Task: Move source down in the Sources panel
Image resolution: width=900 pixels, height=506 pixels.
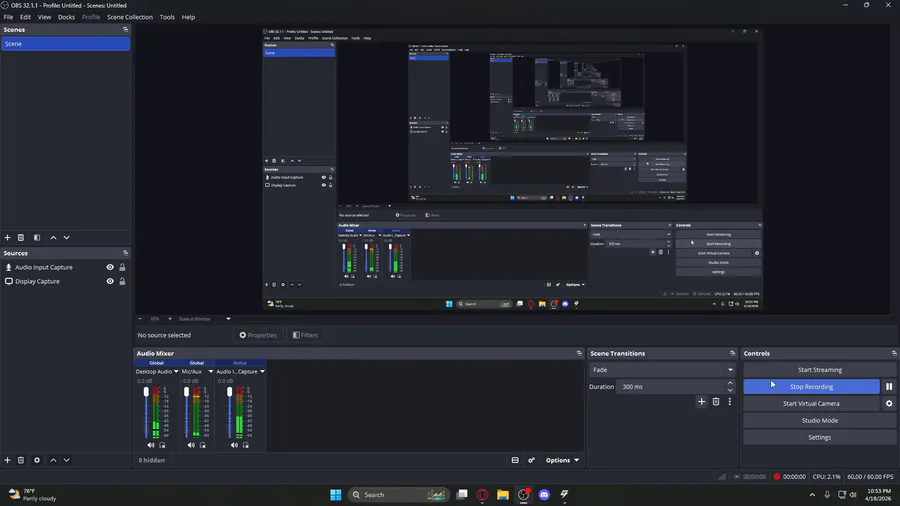Action: [x=67, y=460]
